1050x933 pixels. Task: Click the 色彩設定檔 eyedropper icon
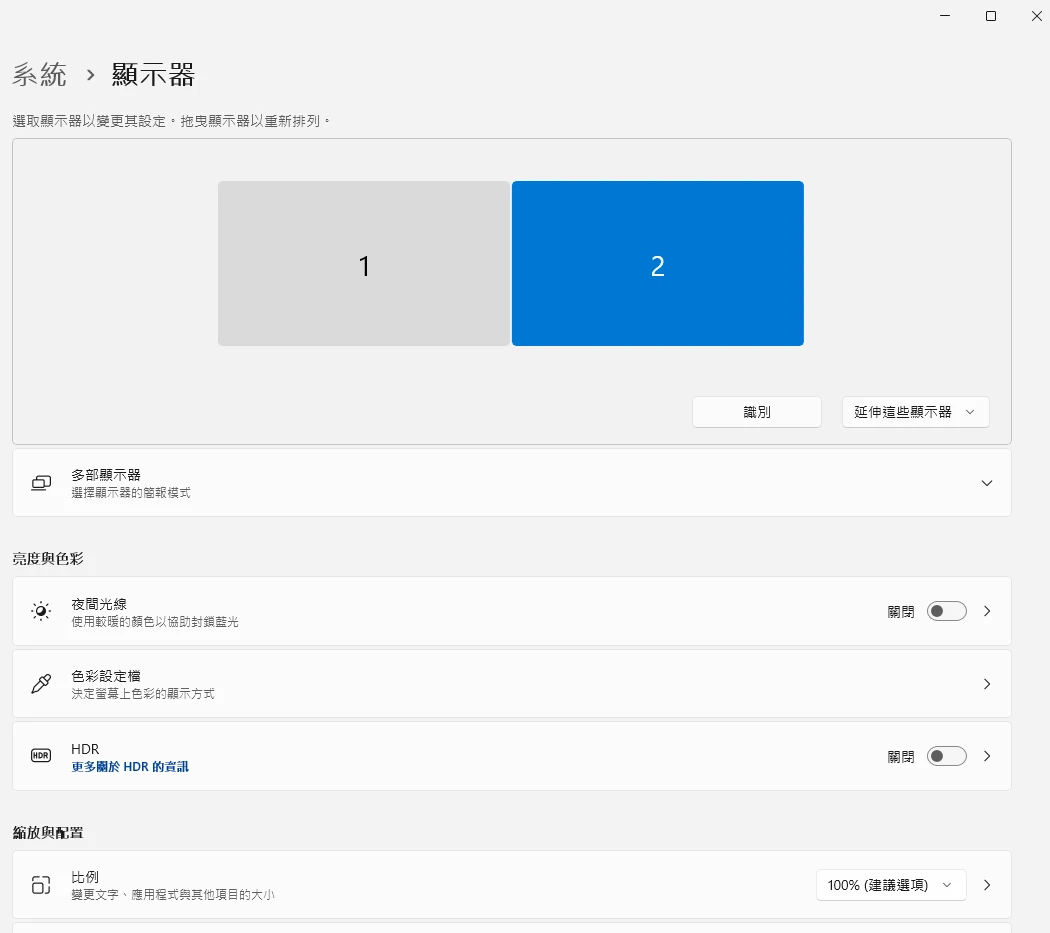tap(41, 684)
